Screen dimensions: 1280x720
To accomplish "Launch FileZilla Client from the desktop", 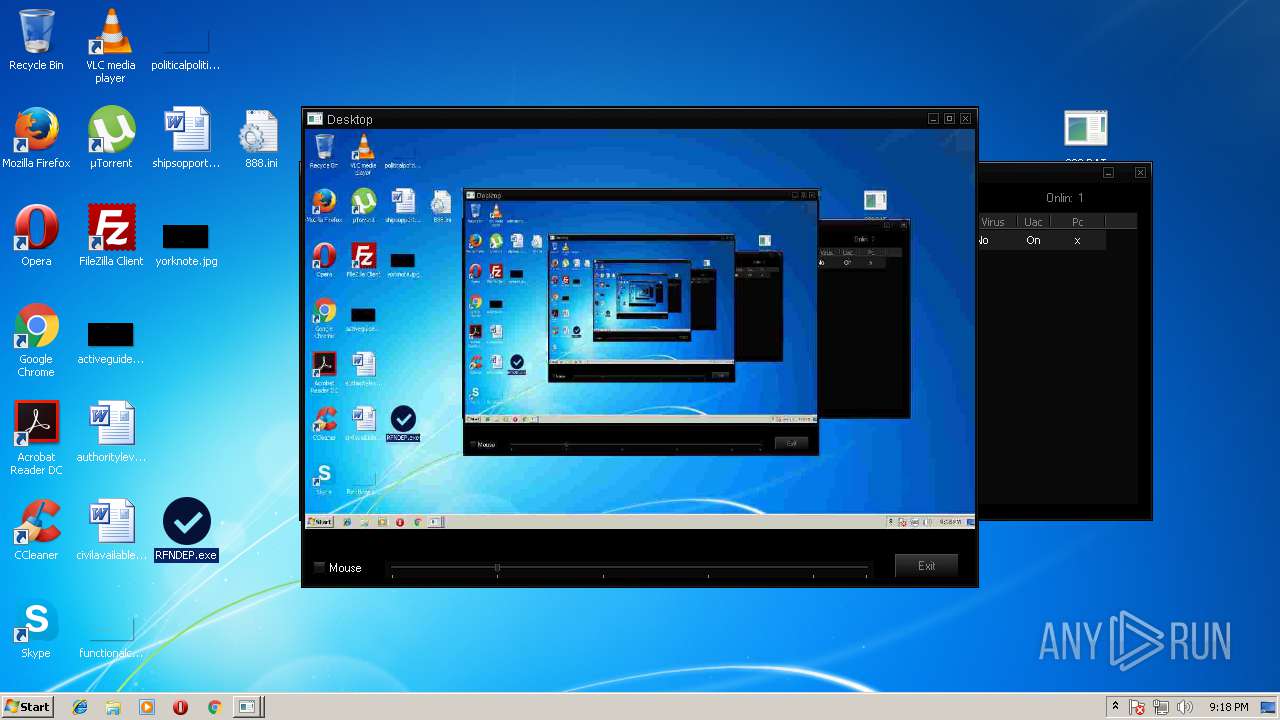I will tap(111, 236).
